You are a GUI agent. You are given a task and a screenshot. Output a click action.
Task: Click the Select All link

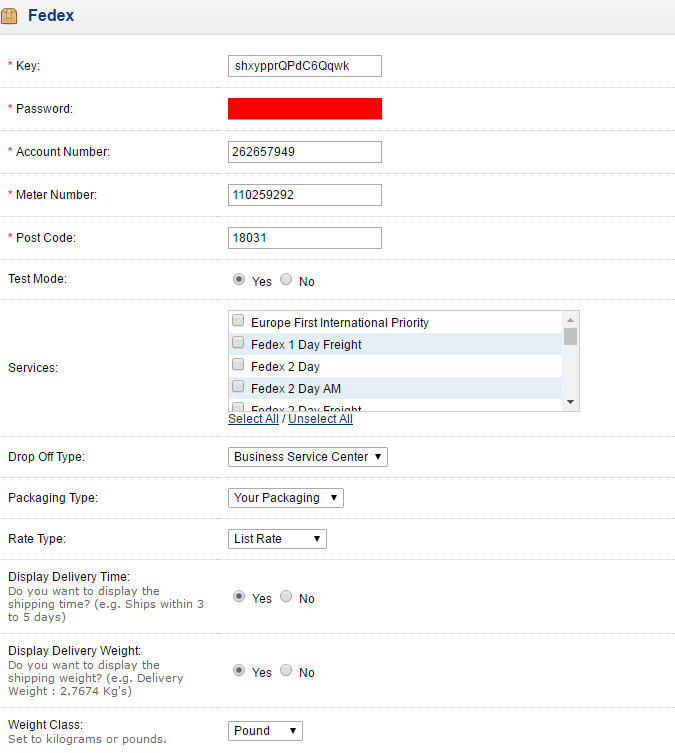[x=253, y=419]
